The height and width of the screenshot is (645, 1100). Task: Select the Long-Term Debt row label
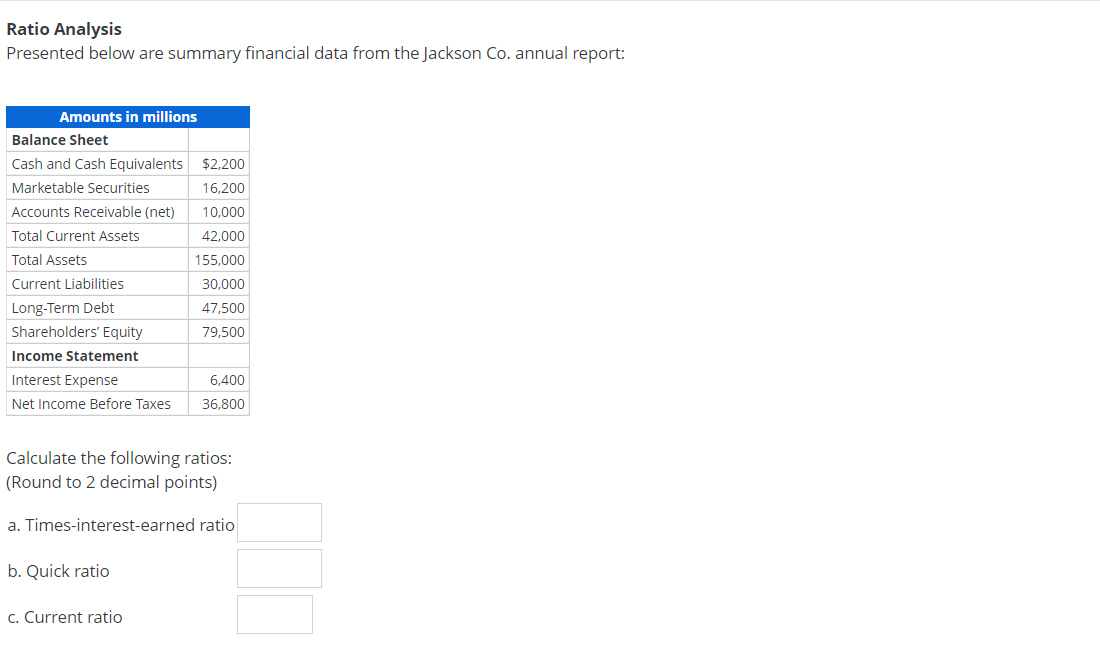pyautogui.click(x=62, y=307)
